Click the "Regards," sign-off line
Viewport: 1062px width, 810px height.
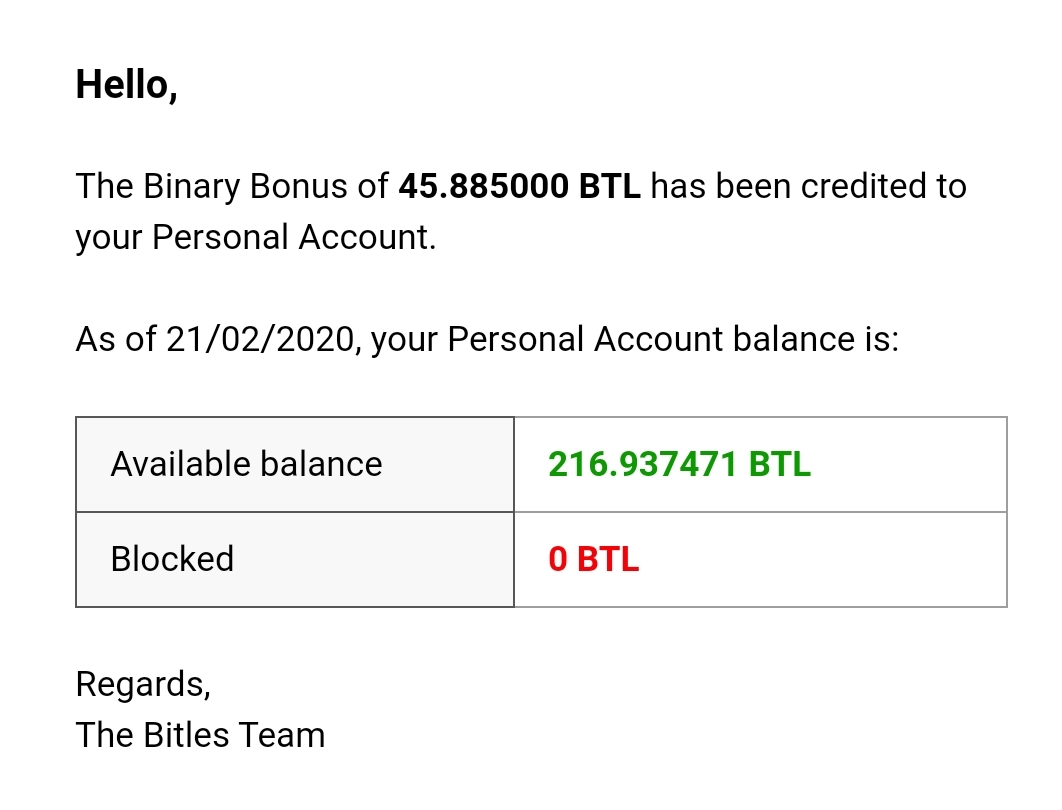[x=143, y=684]
